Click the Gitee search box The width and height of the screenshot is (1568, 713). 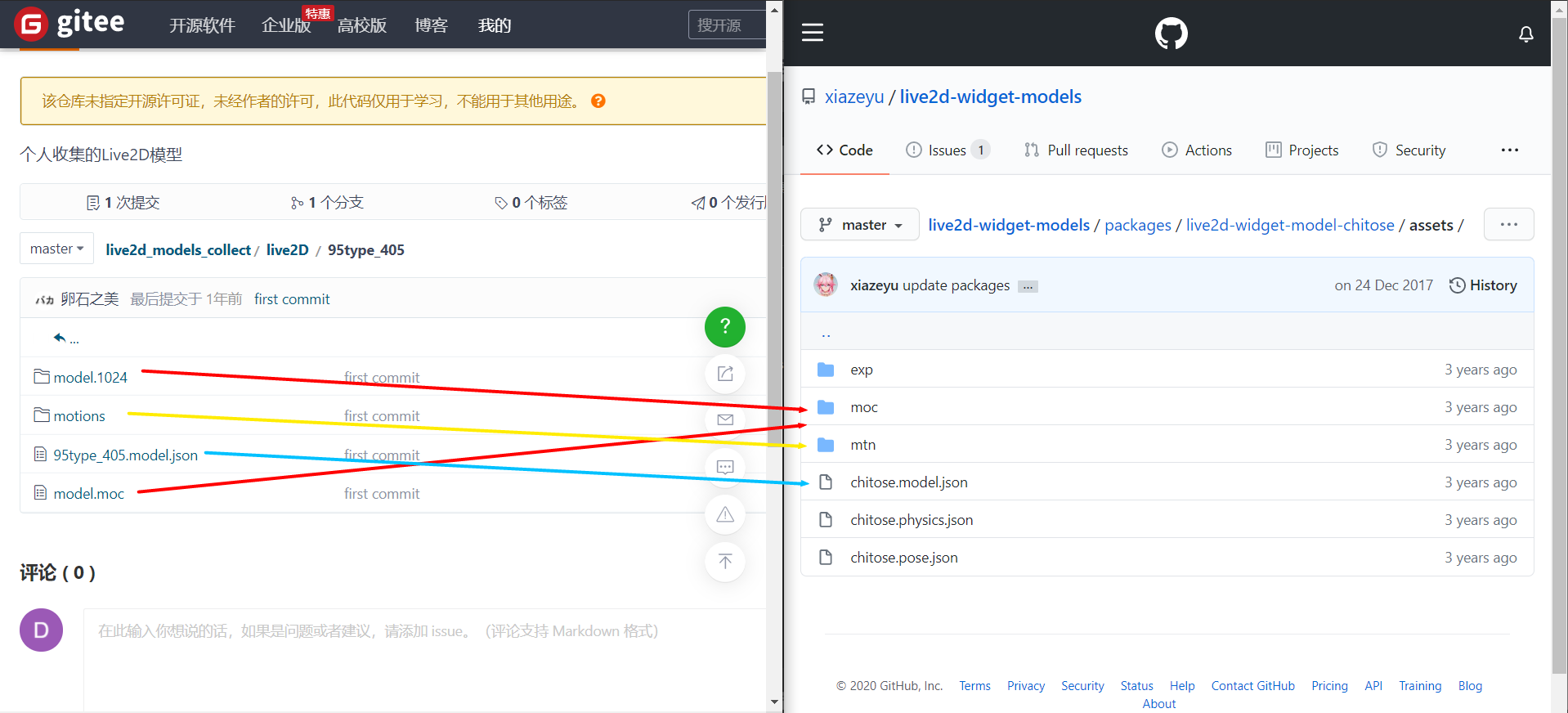coord(728,25)
